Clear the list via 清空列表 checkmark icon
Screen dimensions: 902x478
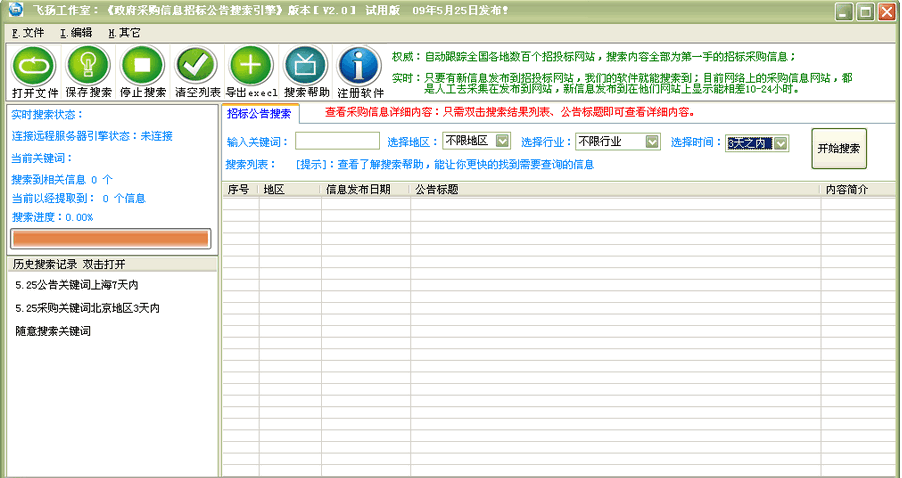click(x=197, y=66)
